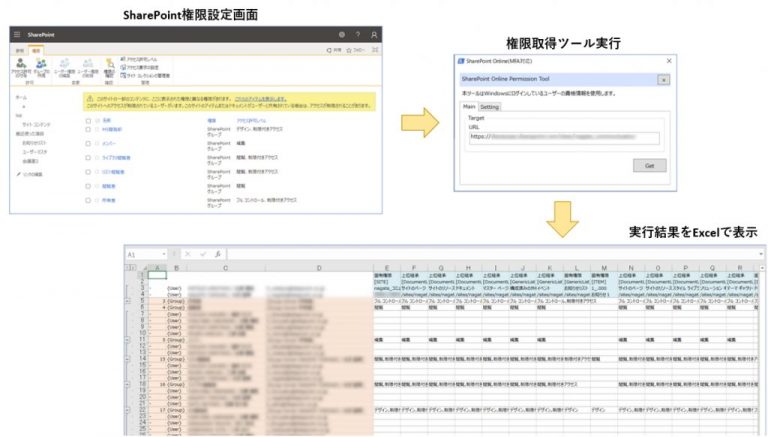The image size is (768, 437).
Task: Close the SharePoint Online tool window
Action: [x=669, y=61]
